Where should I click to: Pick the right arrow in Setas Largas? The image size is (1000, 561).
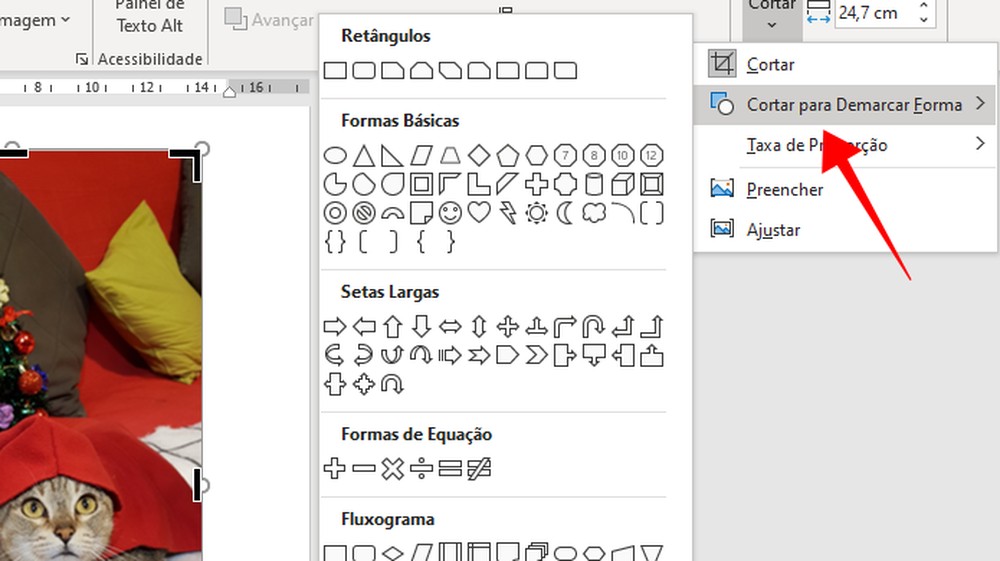point(335,326)
